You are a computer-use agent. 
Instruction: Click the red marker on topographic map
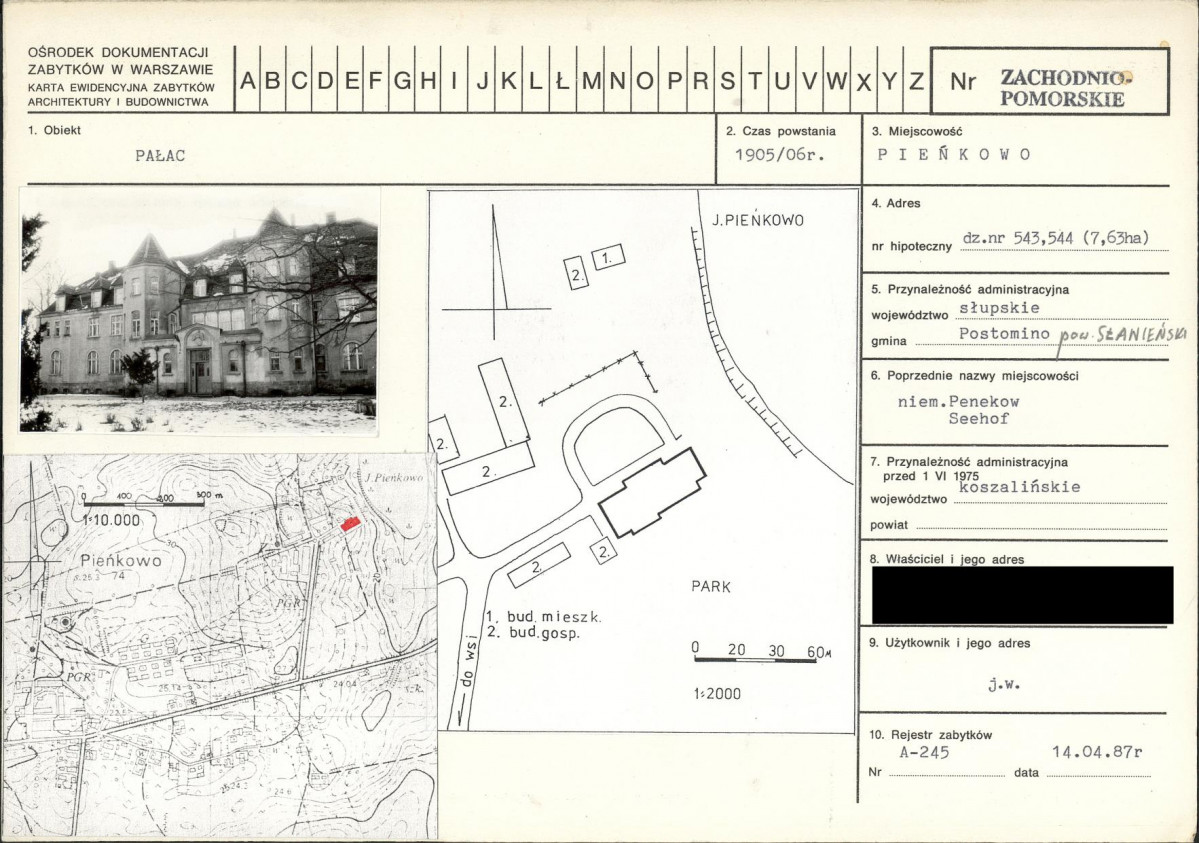[350, 524]
